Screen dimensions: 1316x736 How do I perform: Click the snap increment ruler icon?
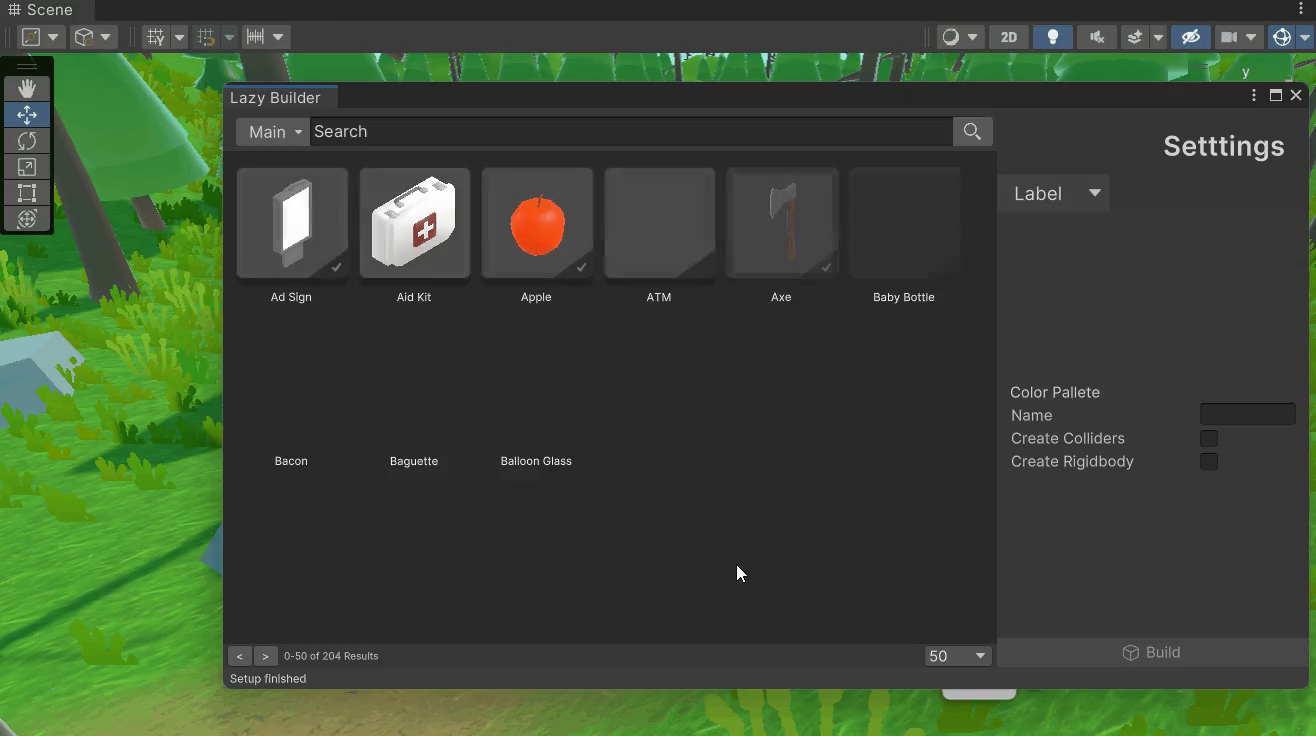255,37
